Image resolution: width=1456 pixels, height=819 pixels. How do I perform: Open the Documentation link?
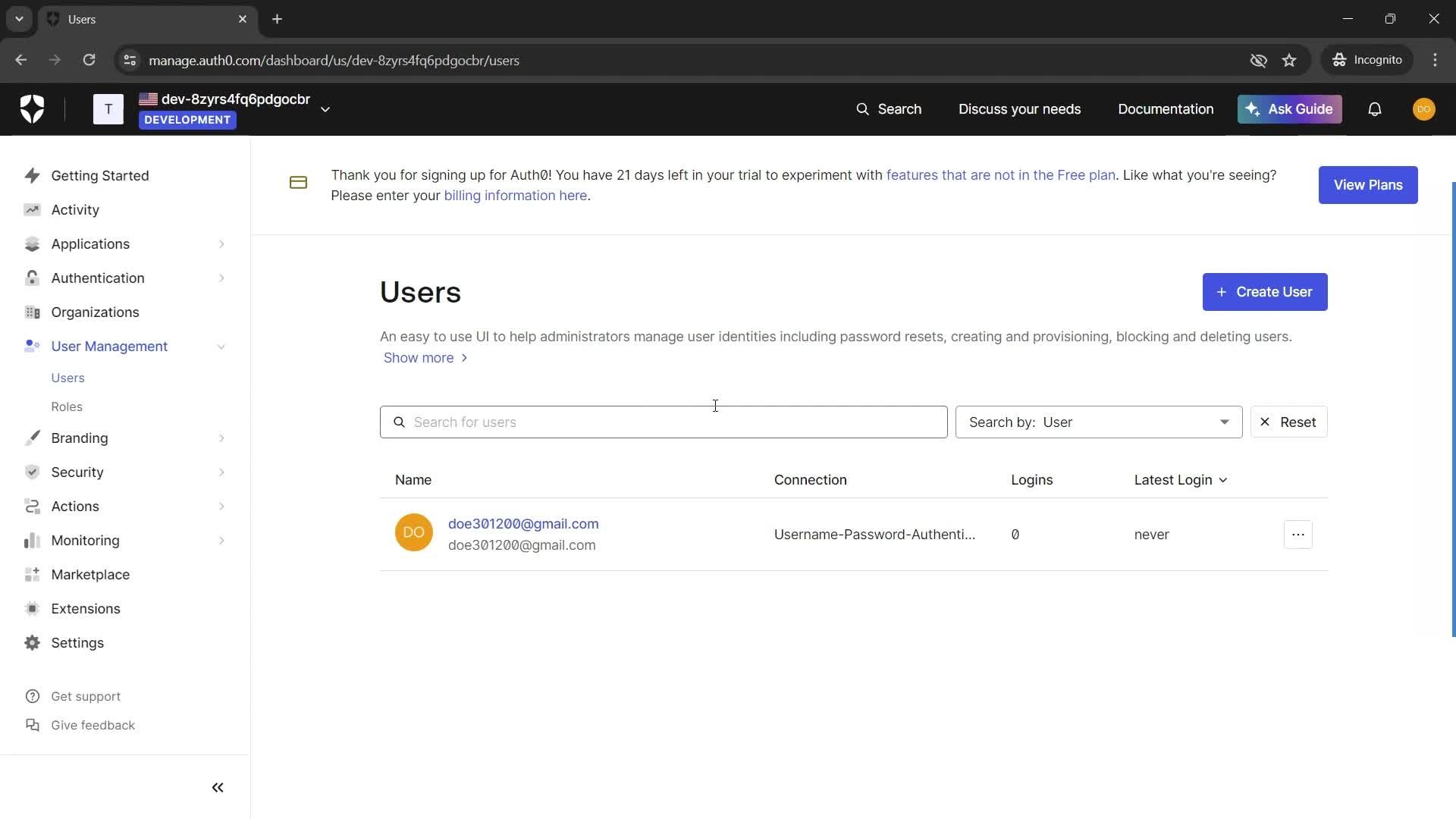point(1166,109)
